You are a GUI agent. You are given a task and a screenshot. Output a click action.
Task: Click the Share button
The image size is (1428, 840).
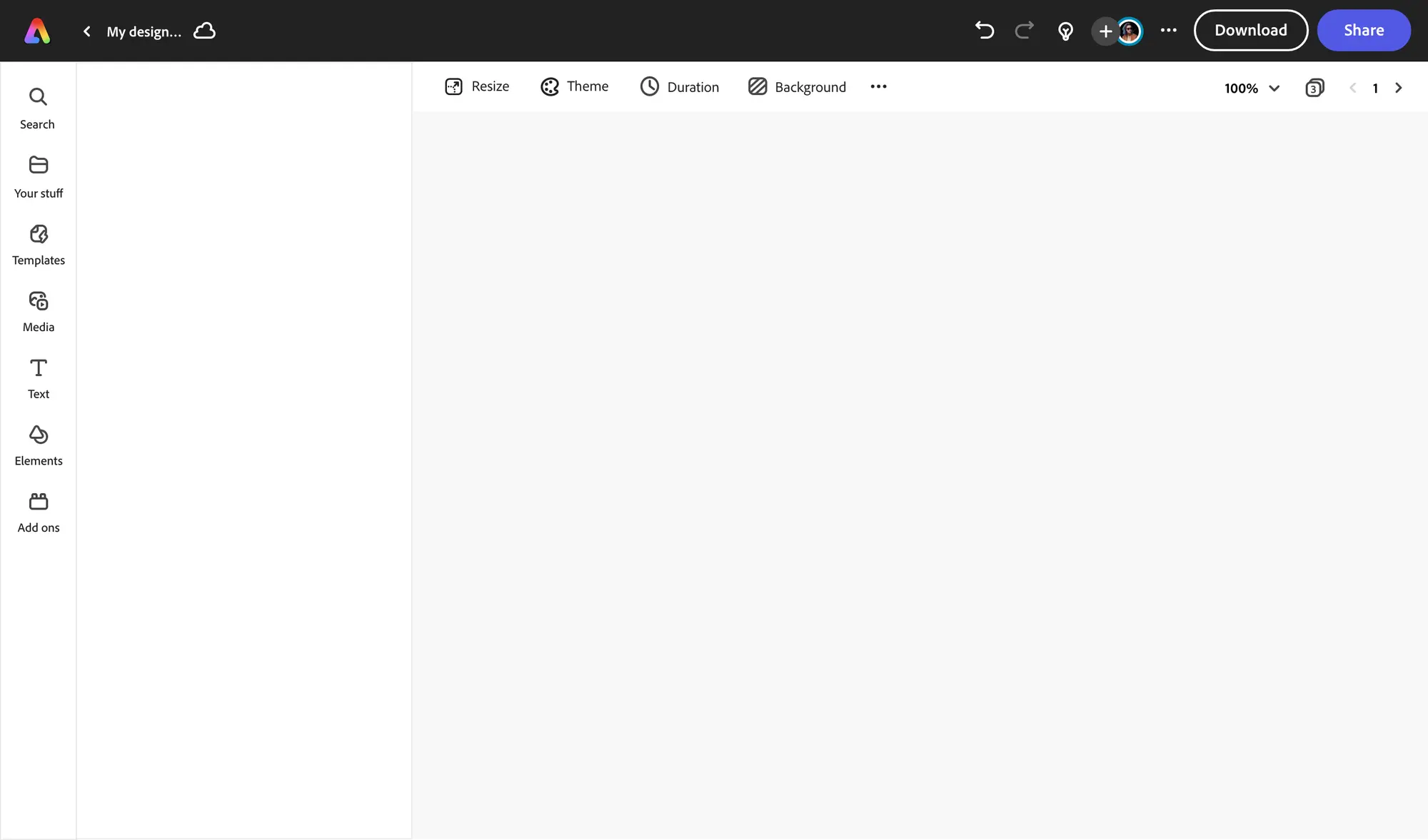(1363, 30)
